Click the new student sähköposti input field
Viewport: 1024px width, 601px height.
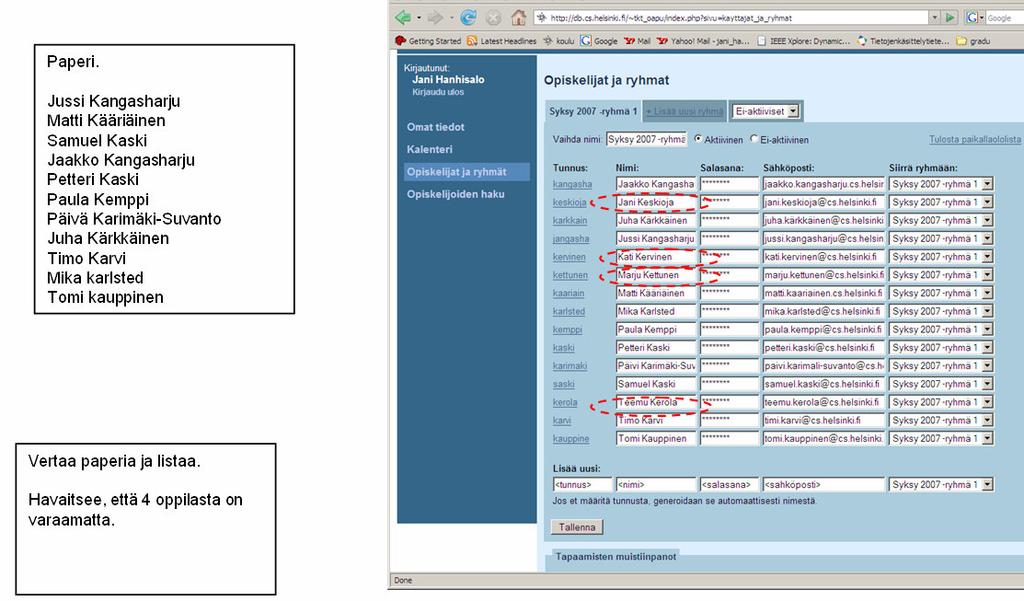[824, 485]
